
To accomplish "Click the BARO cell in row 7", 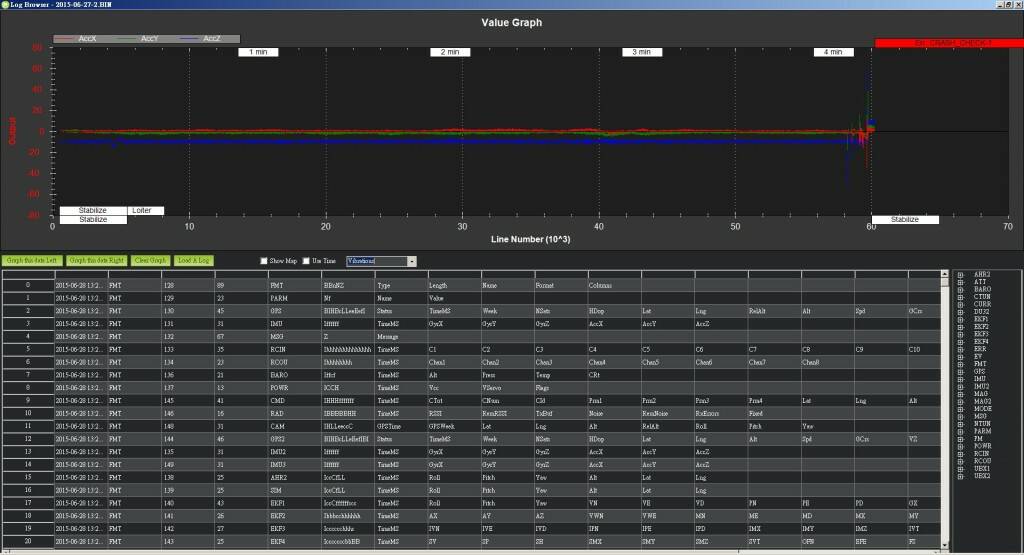I will pyautogui.click(x=295, y=375).
